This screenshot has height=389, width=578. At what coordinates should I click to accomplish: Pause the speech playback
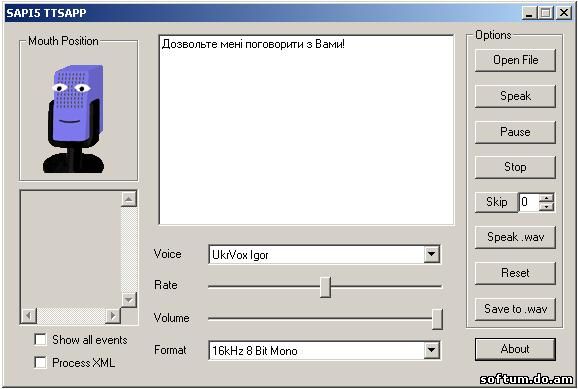click(515, 132)
